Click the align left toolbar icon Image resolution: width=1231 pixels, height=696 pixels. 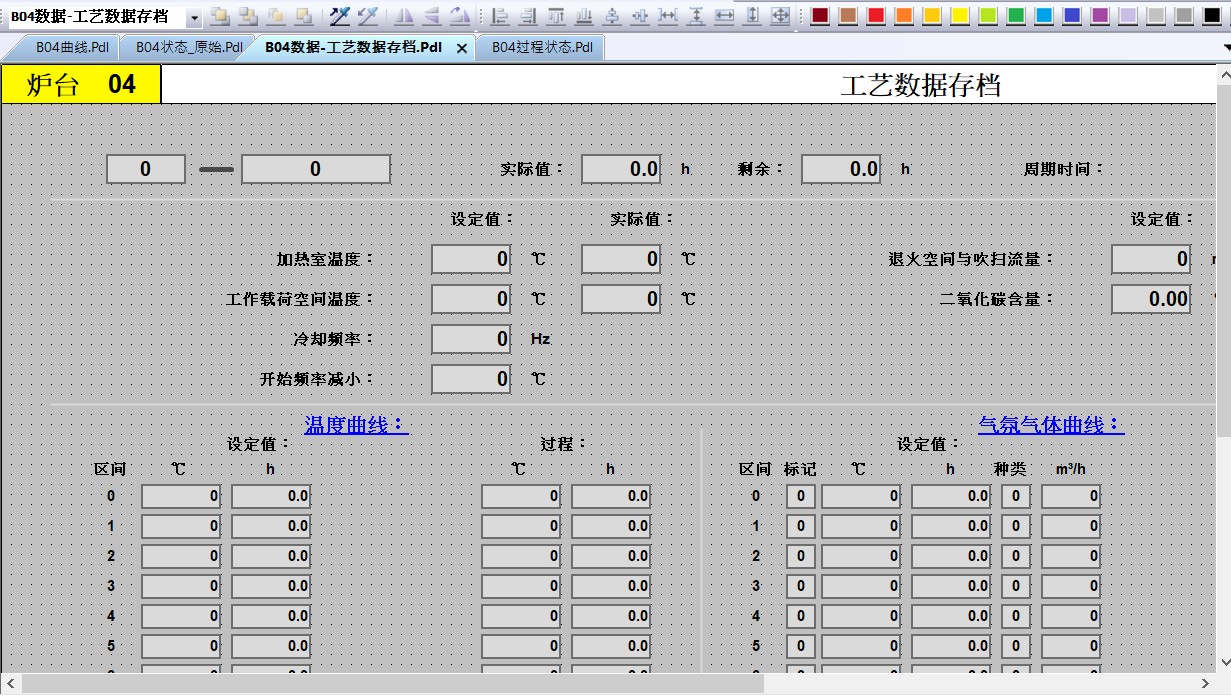500,16
